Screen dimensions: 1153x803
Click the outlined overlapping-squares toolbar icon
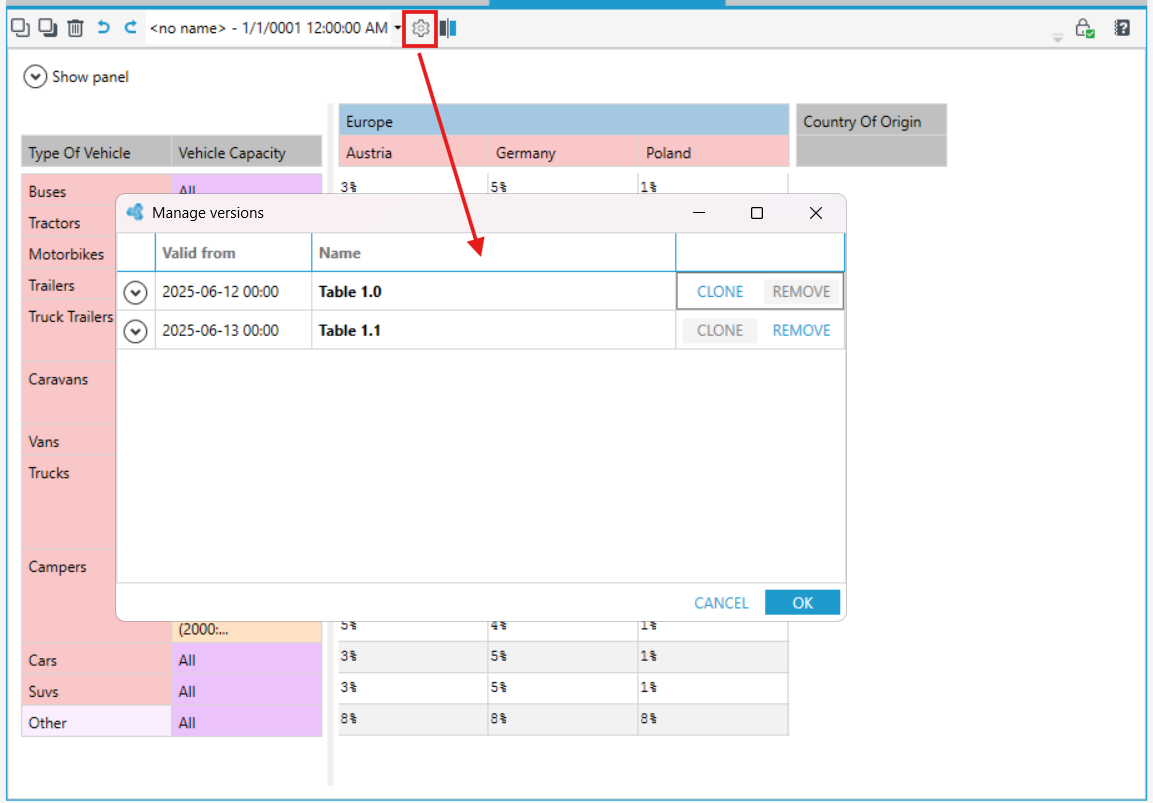[x=20, y=28]
